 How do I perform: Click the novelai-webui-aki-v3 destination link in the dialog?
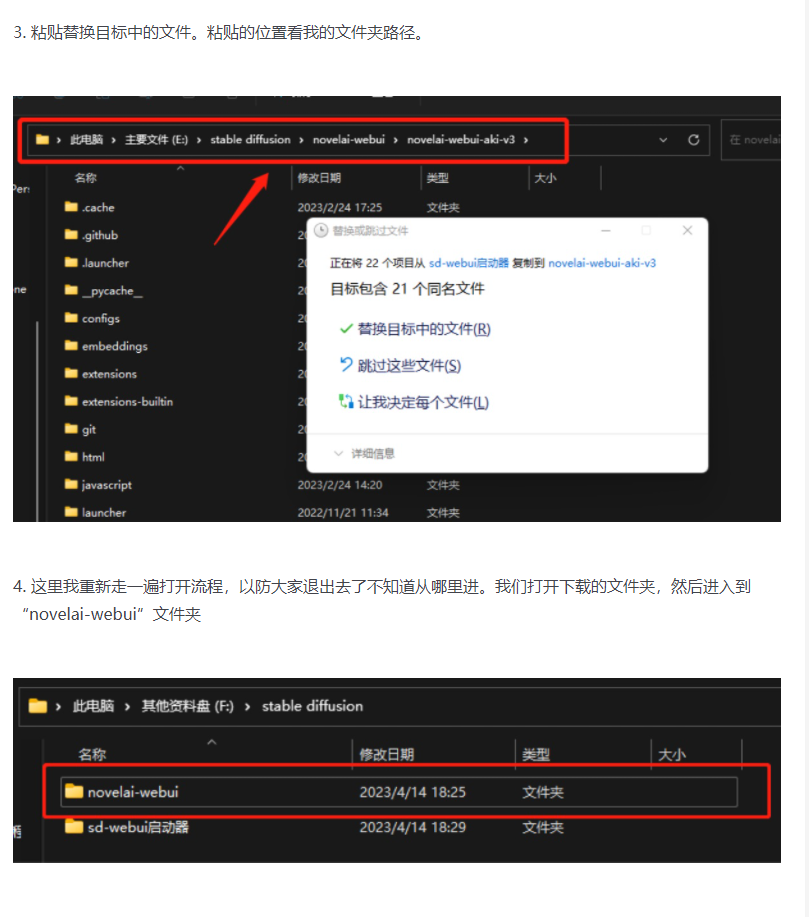[x=602, y=263]
